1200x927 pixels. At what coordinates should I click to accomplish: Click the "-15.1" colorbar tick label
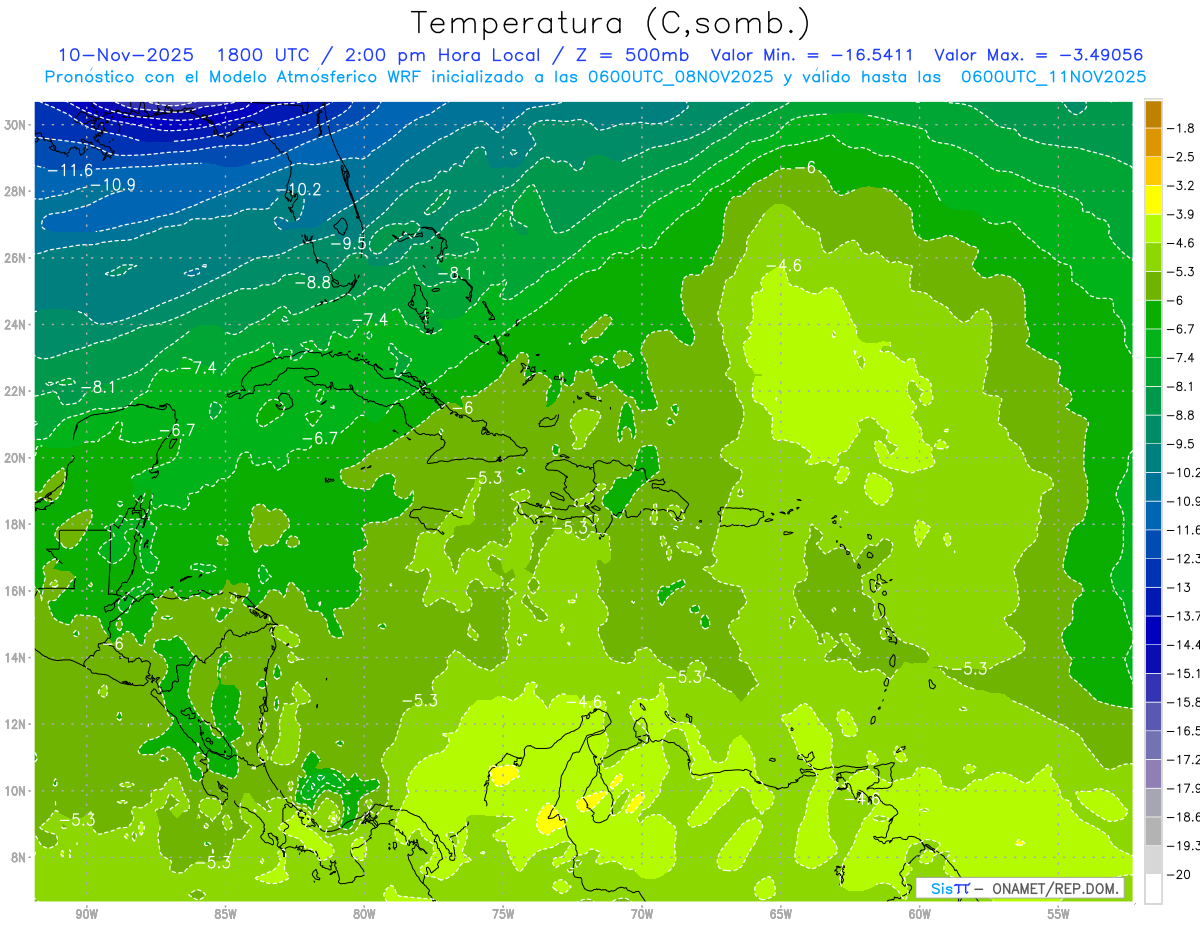(x=1183, y=674)
